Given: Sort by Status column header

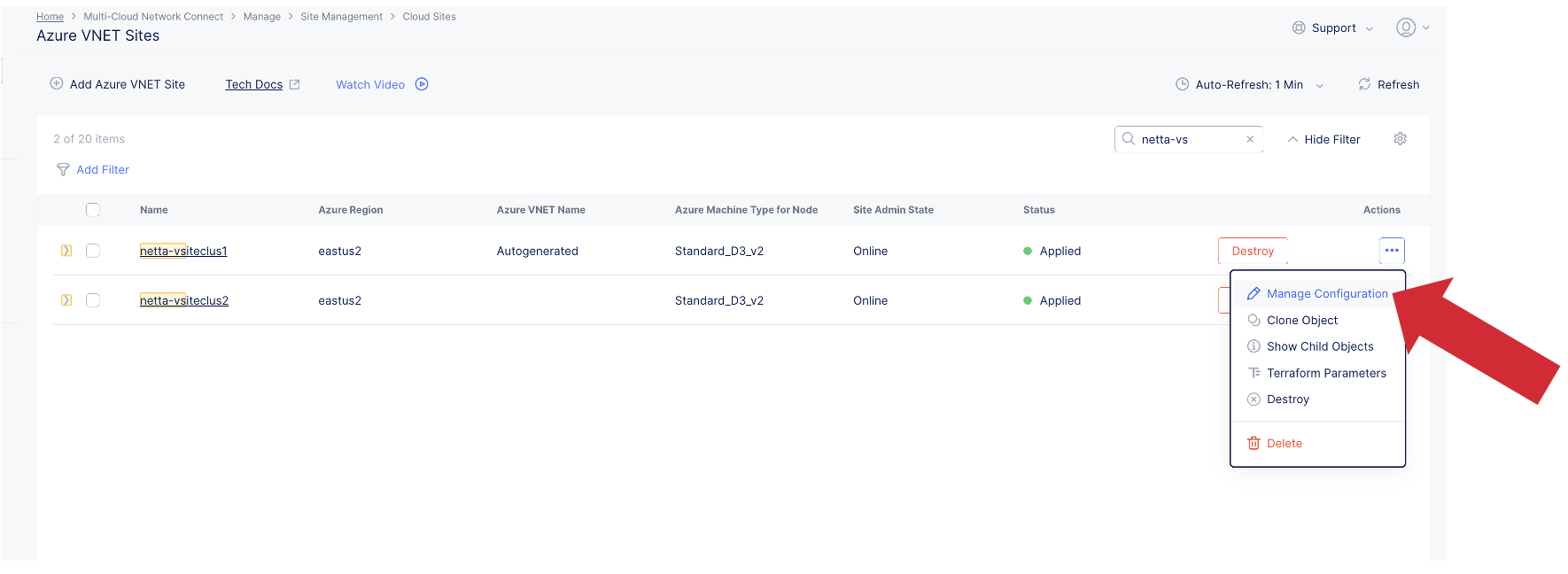Looking at the screenshot, I should coord(1039,210).
